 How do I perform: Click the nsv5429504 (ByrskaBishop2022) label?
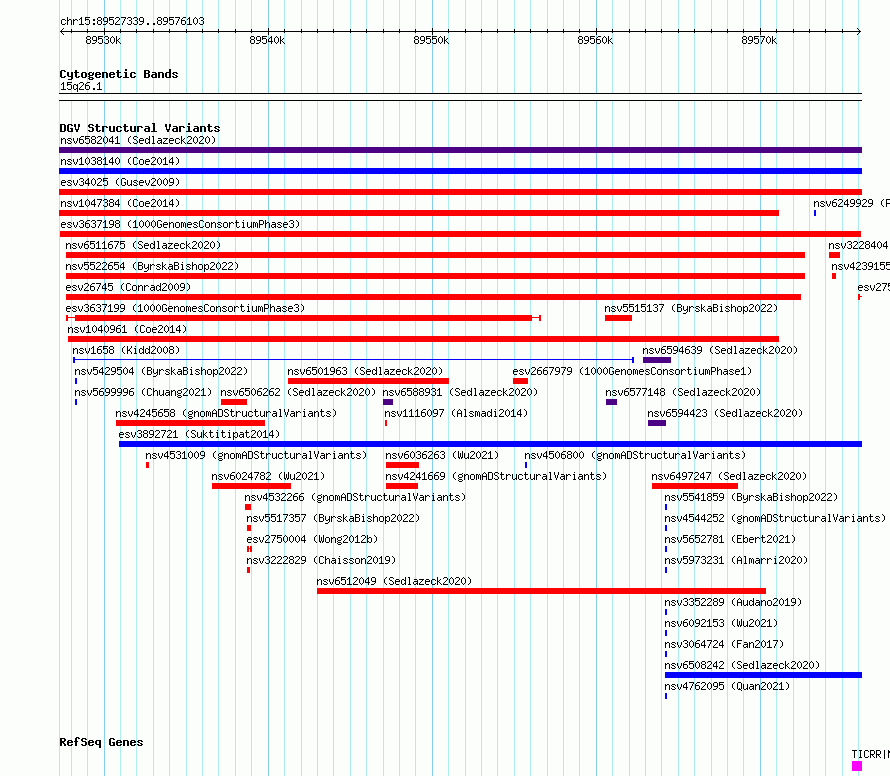click(x=161, y=371)
